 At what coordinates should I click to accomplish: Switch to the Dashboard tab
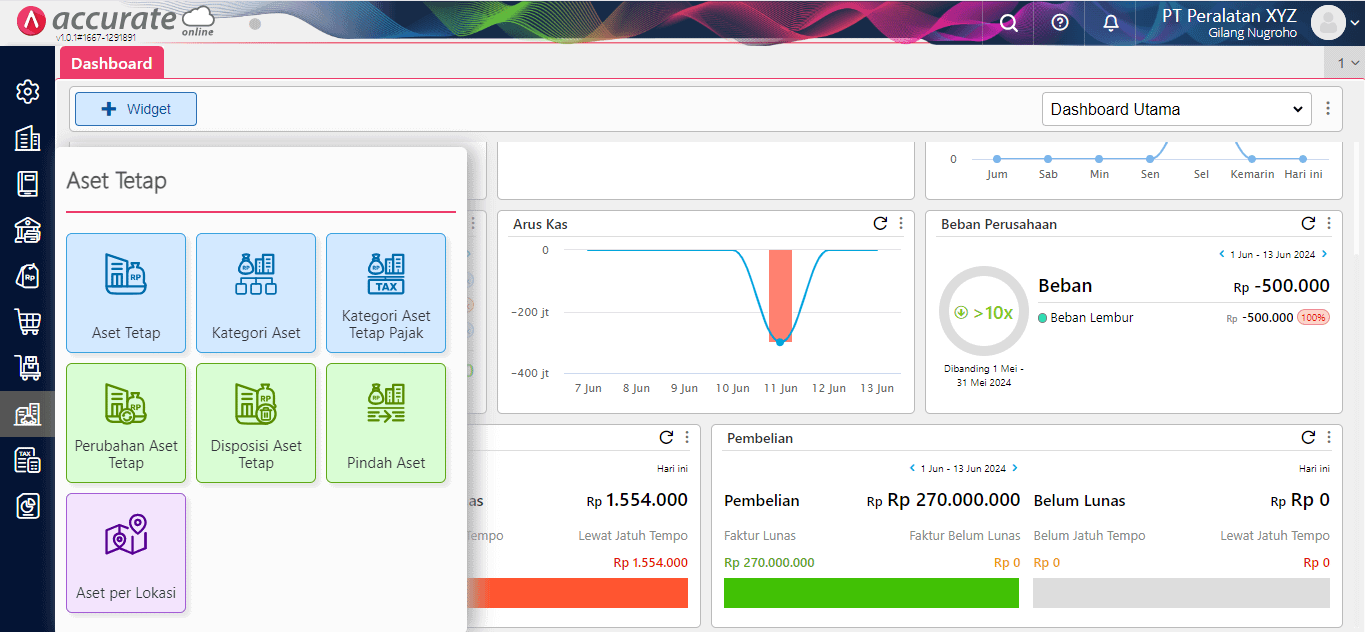click(112, 63)
